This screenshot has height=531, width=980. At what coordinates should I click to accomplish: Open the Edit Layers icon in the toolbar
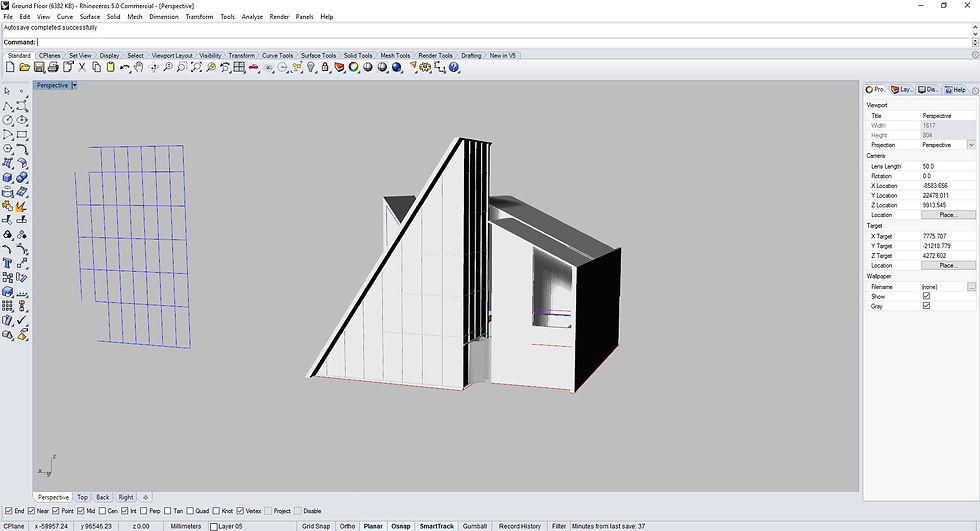(339, 67)
